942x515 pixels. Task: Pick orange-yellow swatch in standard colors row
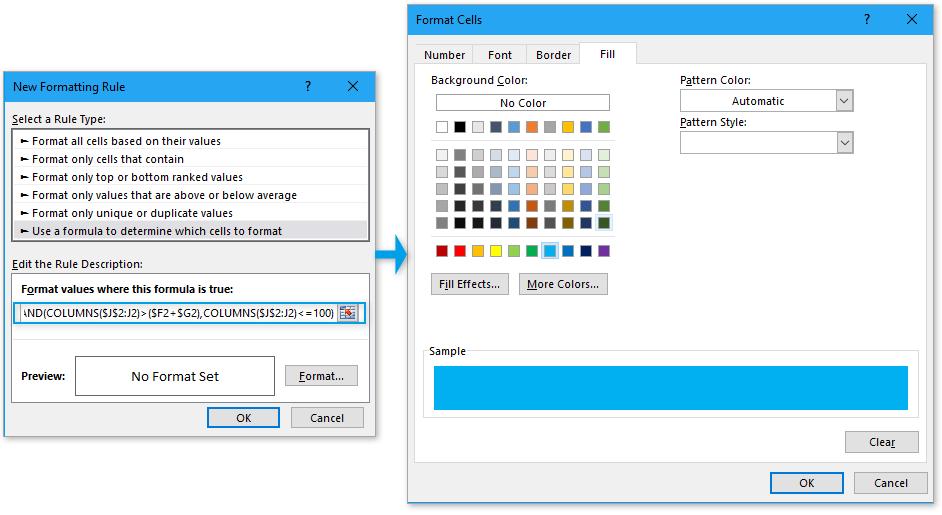(x=478, y=251)
